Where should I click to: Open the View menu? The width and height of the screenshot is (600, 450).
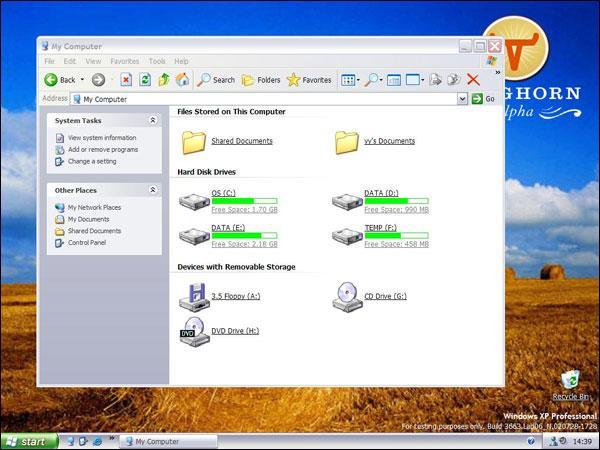coord(93,61)
